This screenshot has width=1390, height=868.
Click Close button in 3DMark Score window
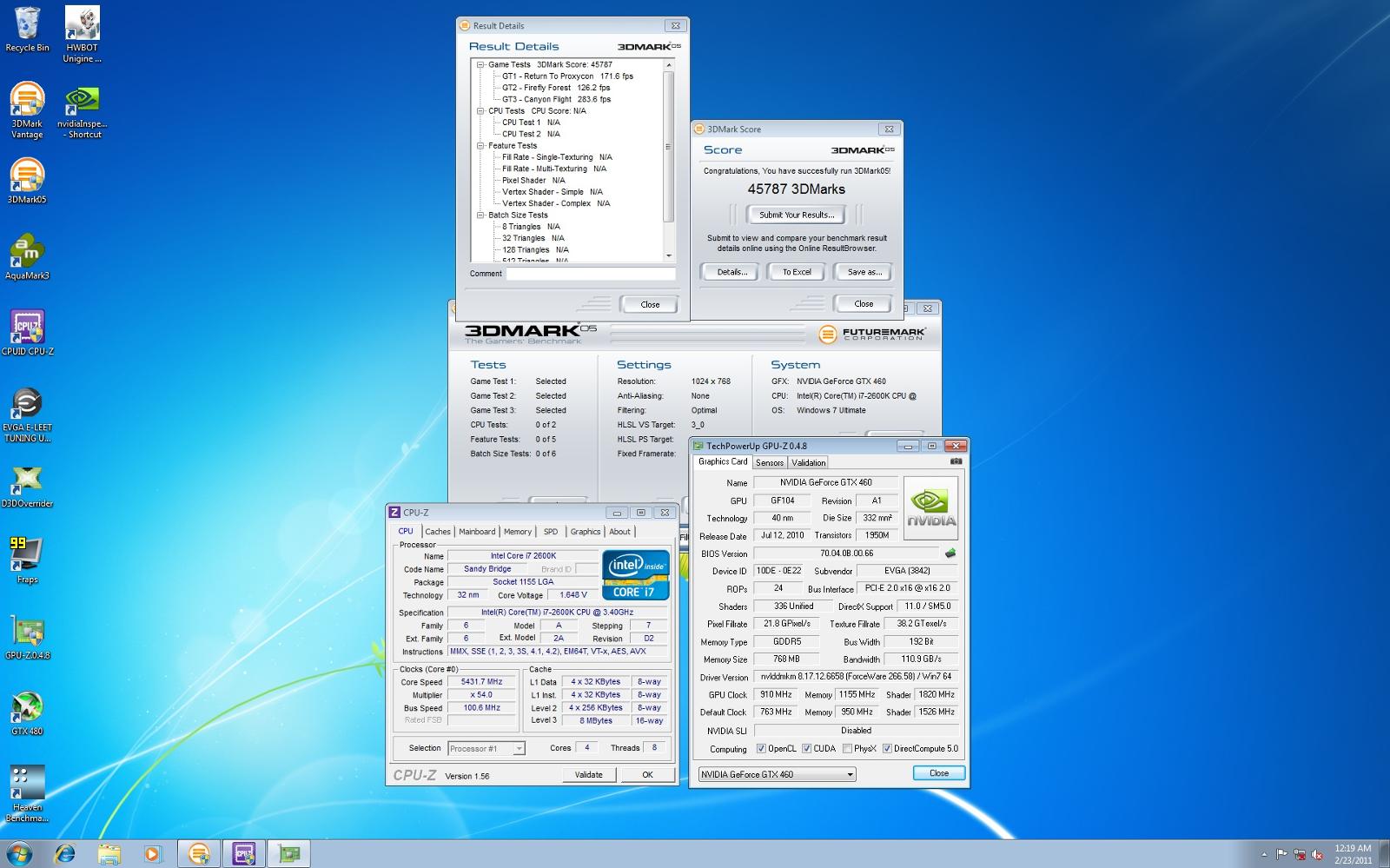(x=864, y=304)
